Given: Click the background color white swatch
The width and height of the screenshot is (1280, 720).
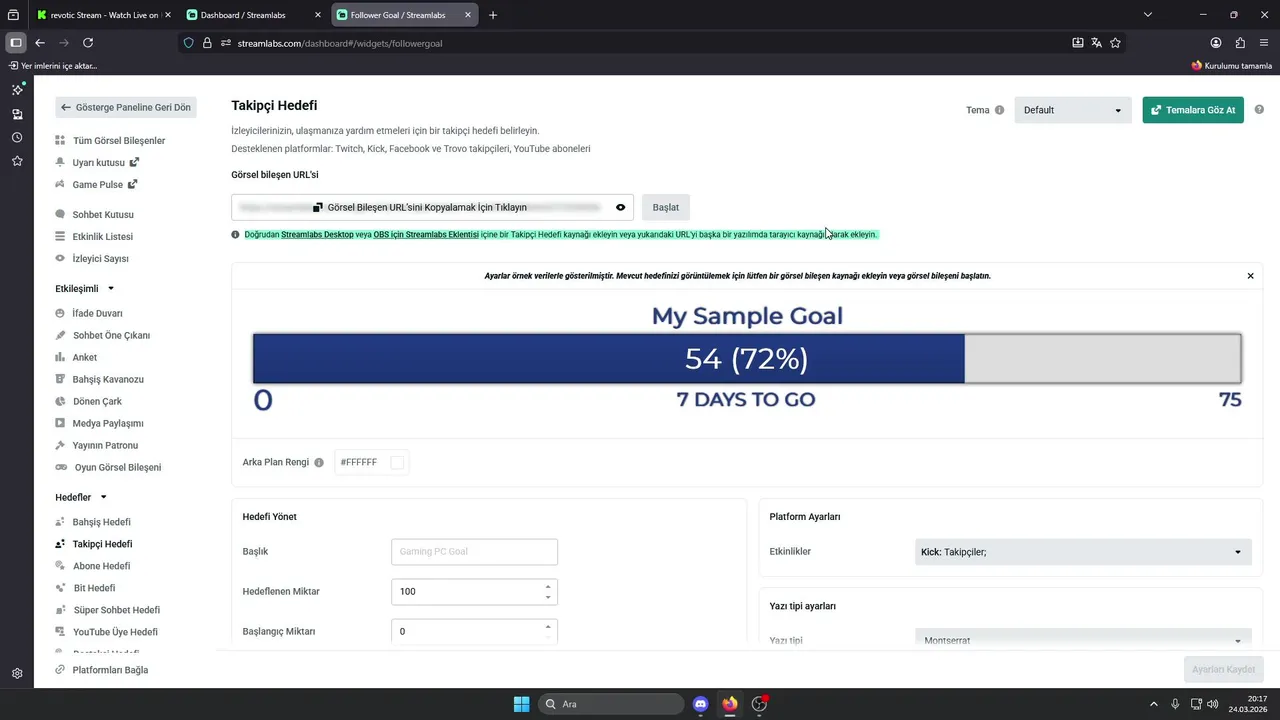Looking at the screenshot, I should (x=397, y=462).
